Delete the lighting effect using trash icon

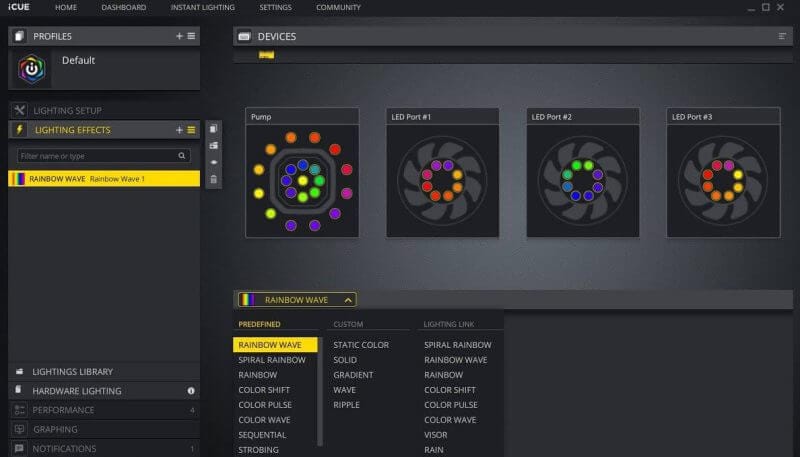(214, 178)
